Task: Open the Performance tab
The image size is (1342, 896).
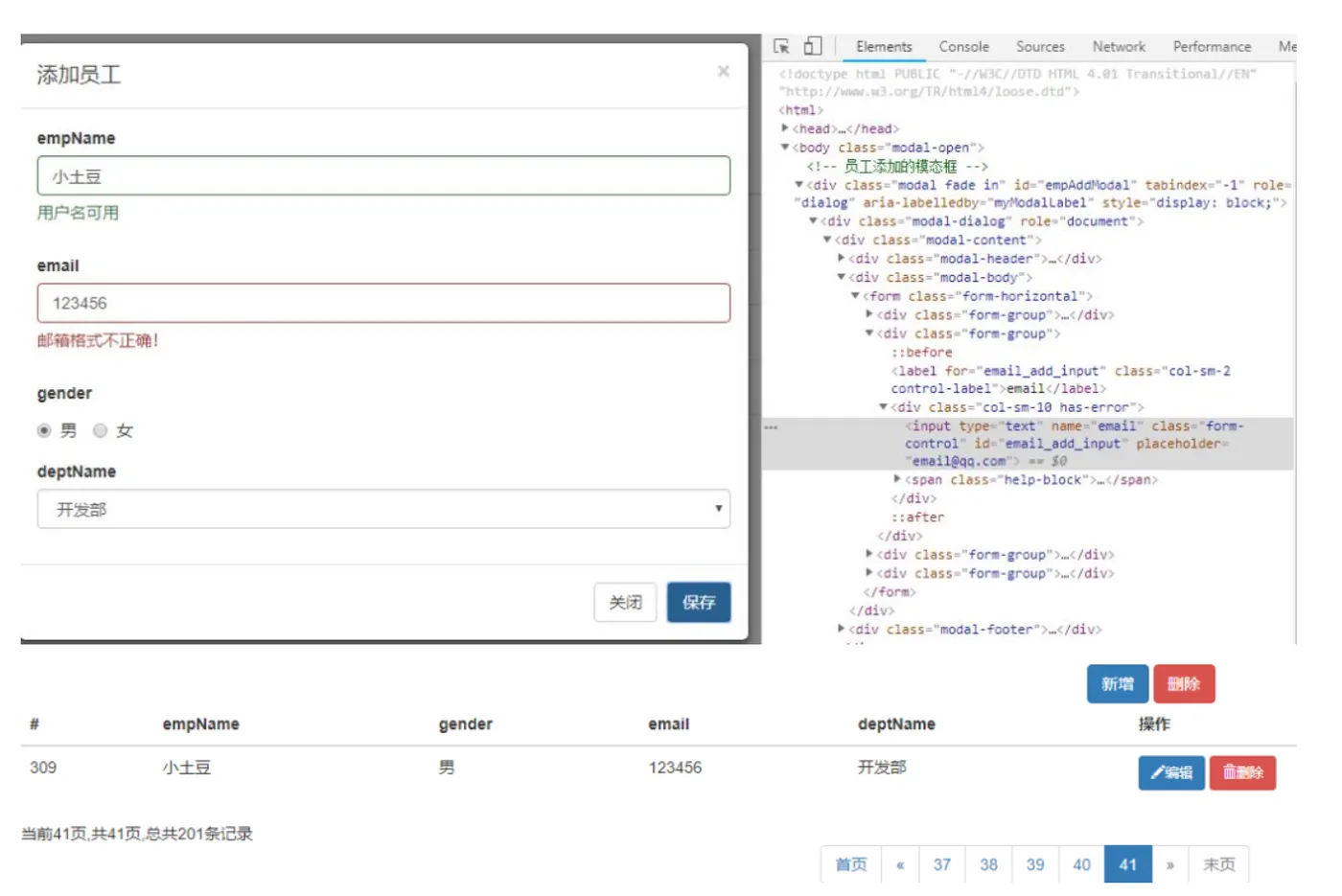Action: [x=1212, y=46]
